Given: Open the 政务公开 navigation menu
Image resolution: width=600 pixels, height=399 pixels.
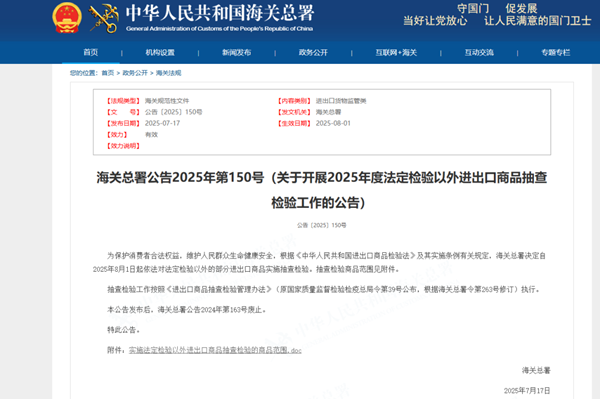Looking at the screenshot, I should click(x=313, y=52).
